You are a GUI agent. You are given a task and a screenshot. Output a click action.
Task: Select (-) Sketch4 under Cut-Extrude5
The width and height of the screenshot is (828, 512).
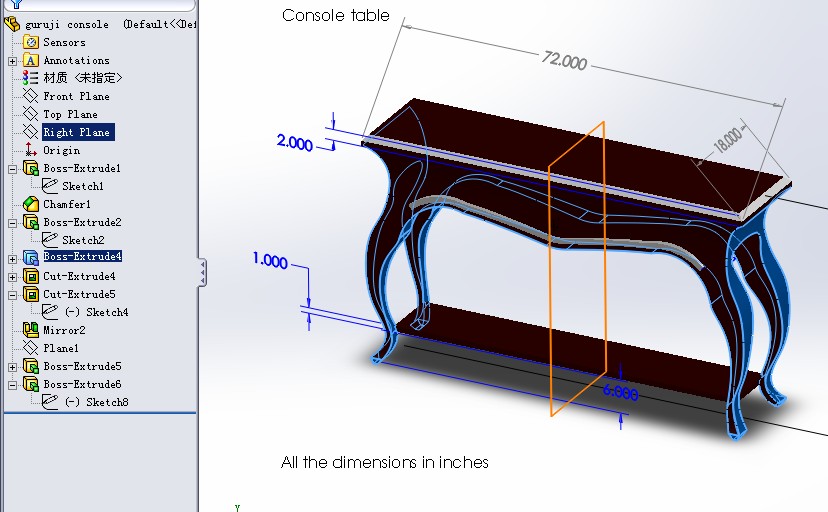[97, 312]
